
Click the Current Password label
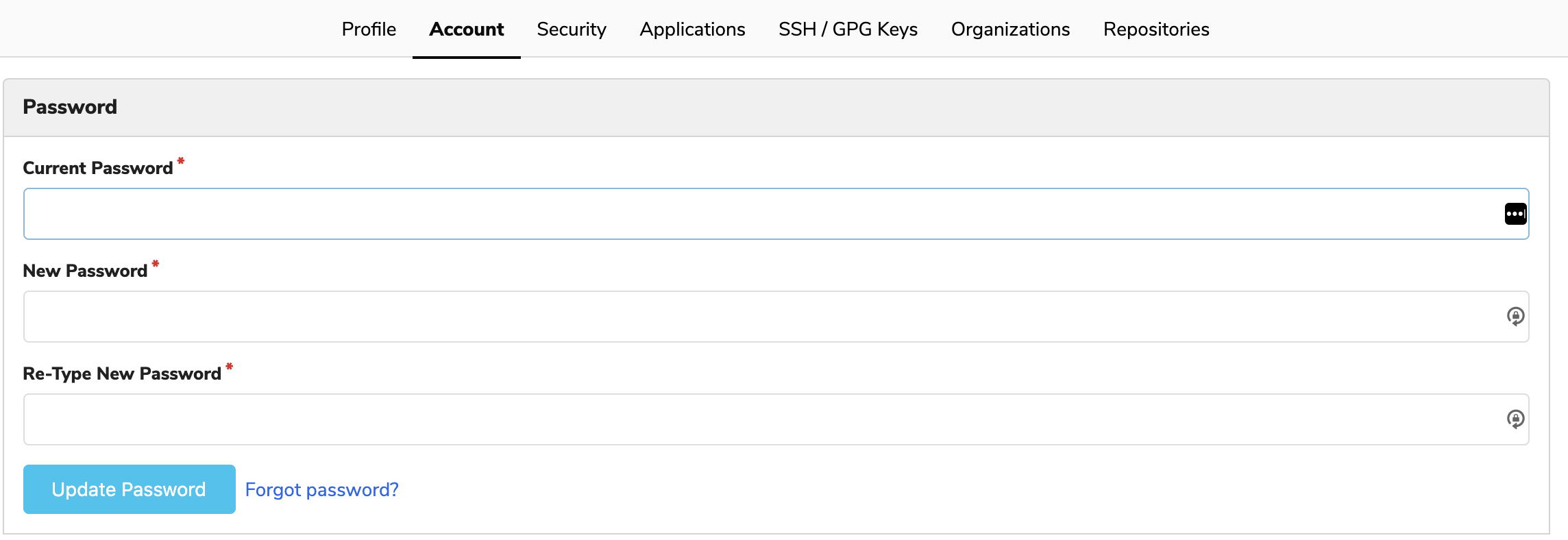(x=98, y=168)
